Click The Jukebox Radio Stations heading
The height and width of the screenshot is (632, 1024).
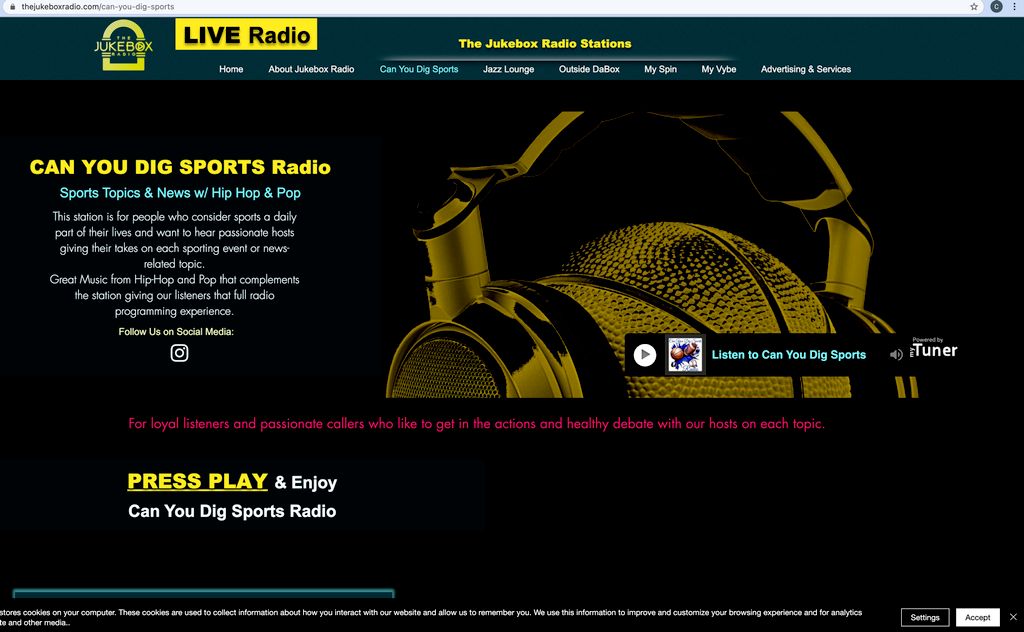click(x=545, y=44)
